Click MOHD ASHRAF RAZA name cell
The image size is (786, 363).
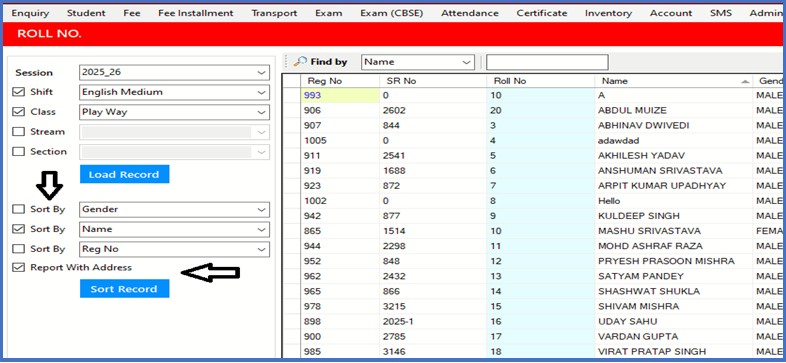pos(674,246)
